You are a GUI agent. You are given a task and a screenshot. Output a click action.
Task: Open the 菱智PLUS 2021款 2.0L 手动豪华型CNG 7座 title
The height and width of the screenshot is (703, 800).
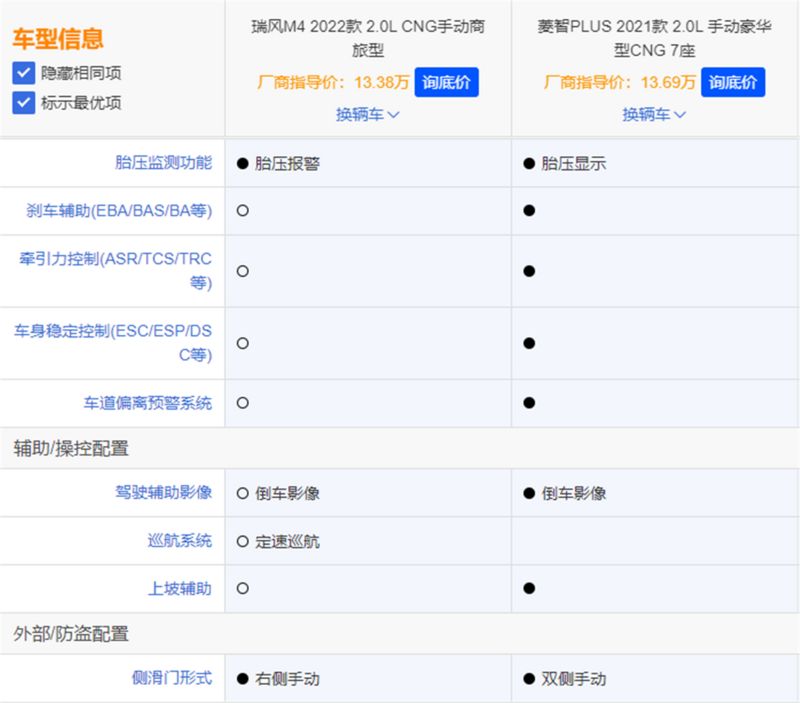coord(654,38)
